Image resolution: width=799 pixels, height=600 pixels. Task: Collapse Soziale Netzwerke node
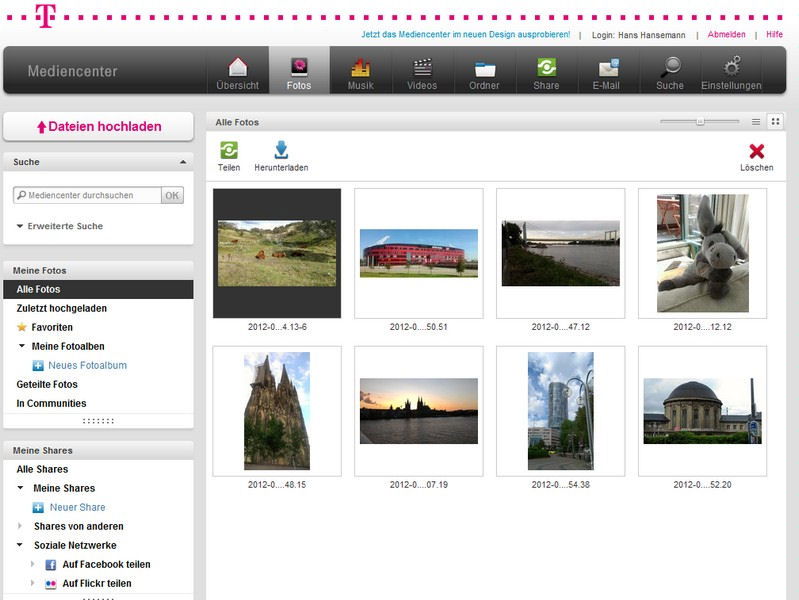pos(20,545)
